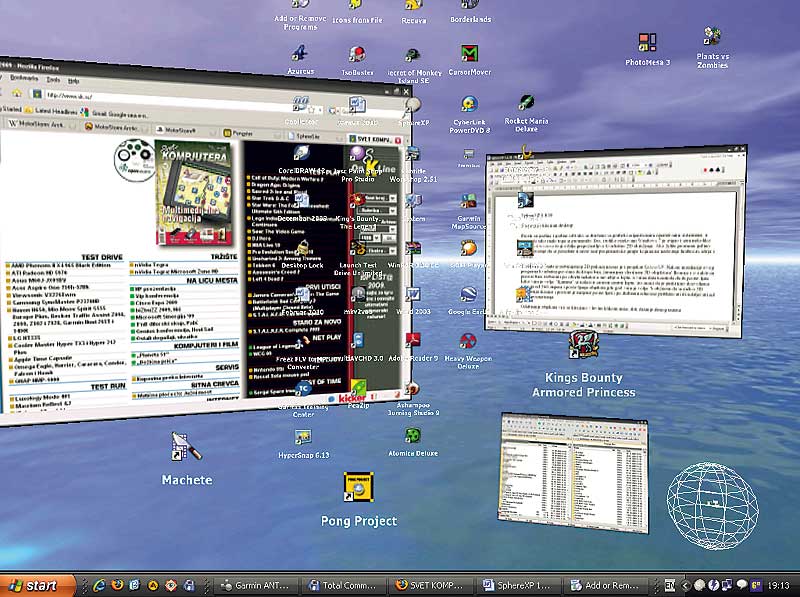The image size is (800, 597).
Task: Launch CyberLink PowerDVD 8 icon
Action: coord(469,105)
